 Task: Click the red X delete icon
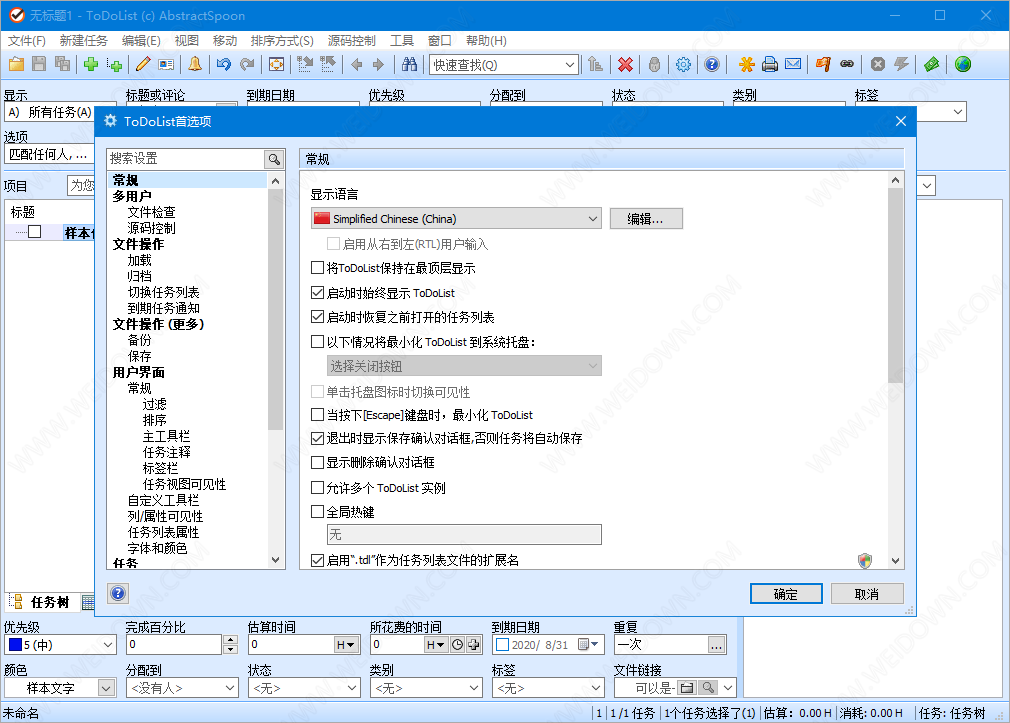click(625, 64)
